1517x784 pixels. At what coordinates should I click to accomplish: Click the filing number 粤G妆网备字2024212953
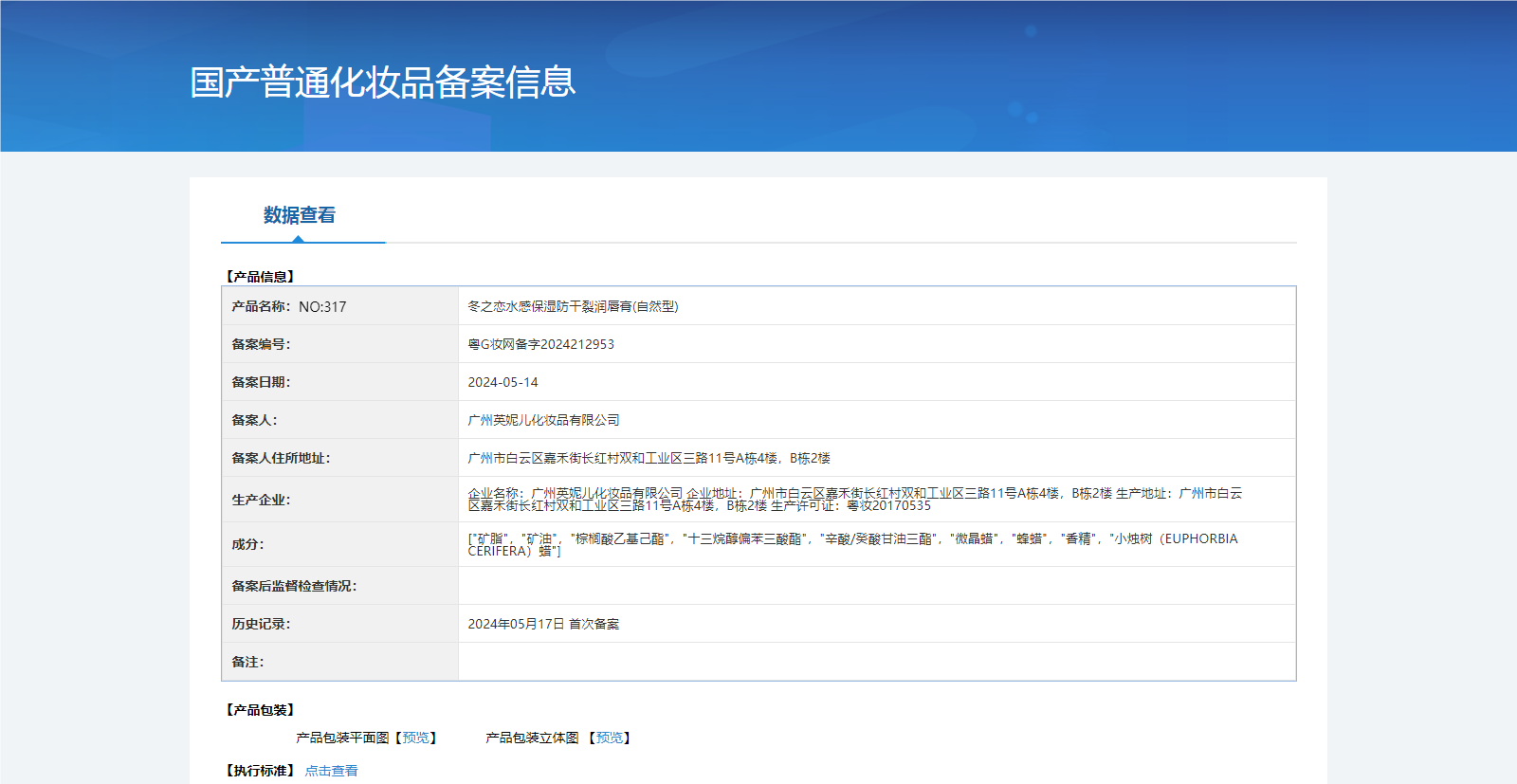pos(540,344)
